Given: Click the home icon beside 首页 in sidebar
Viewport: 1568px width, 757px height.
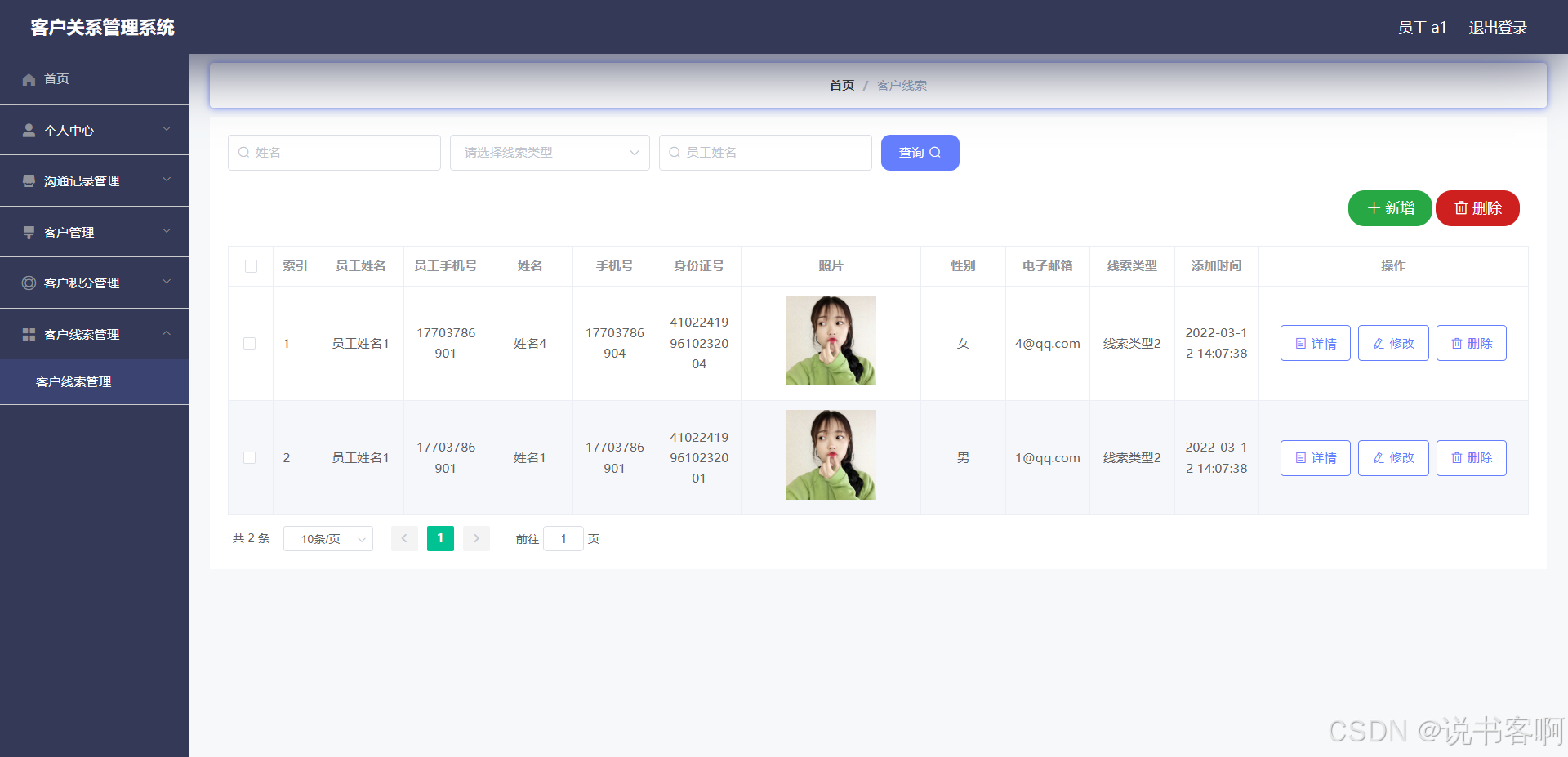Looking at the screenshot, I should 29,79.
